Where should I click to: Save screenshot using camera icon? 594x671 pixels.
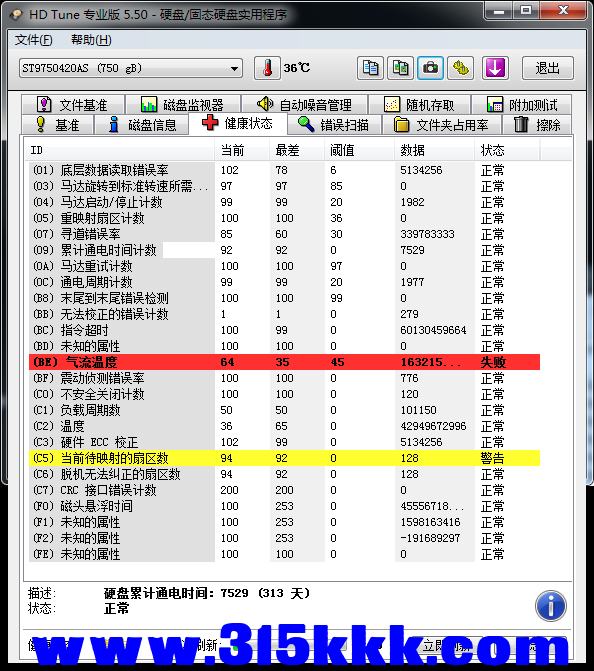(431, 68)
